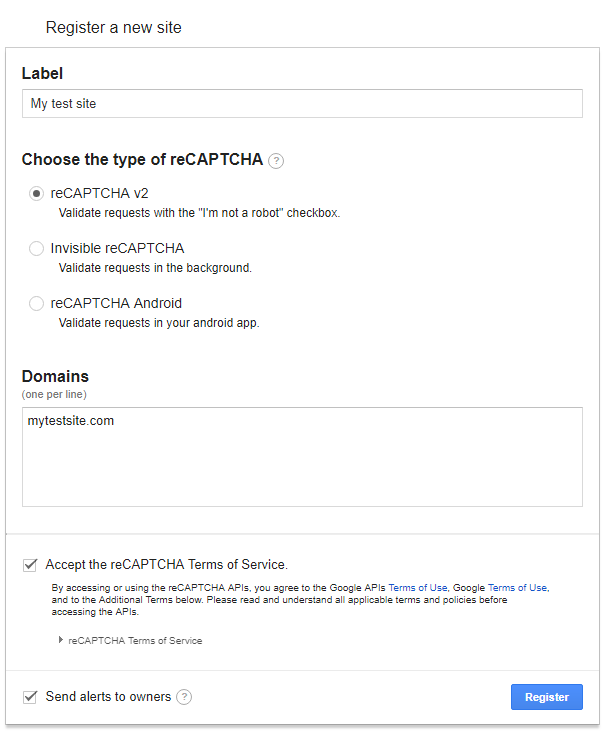Expand the reCAPTCHA Terms of Service triangle

pyautogui.click(x=61, y=640)
